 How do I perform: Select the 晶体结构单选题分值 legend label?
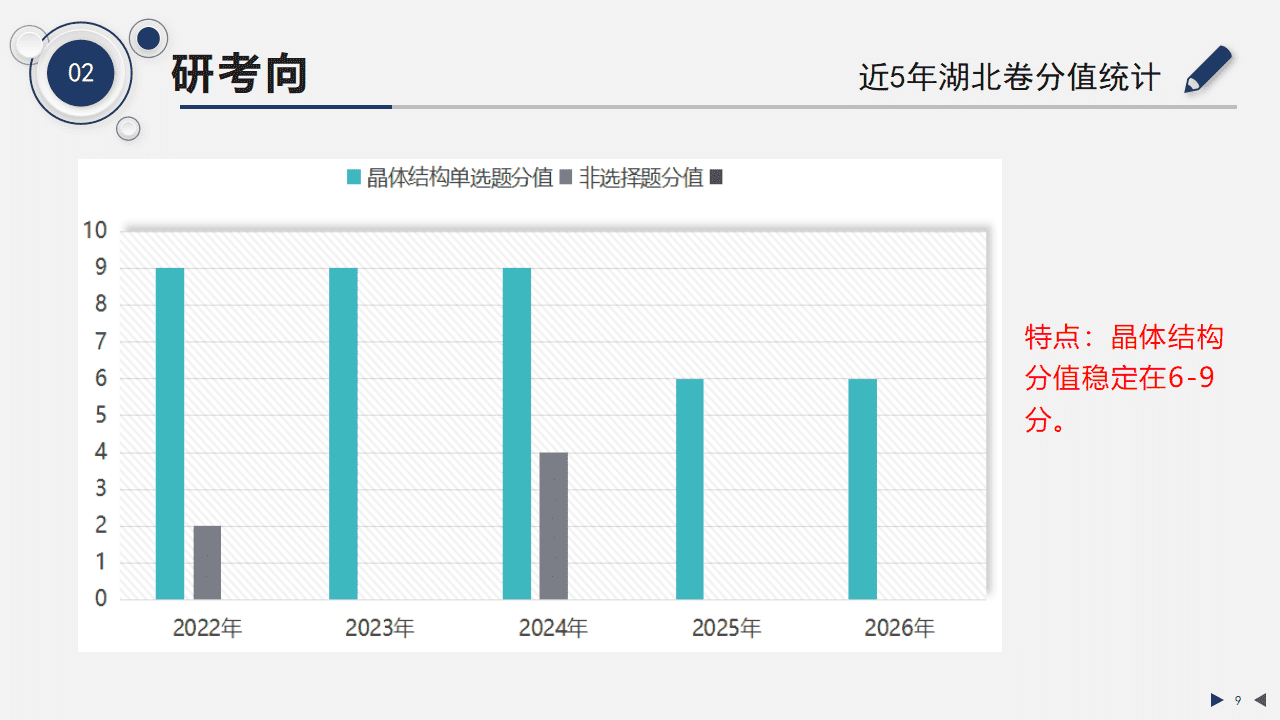pos(460,178)
